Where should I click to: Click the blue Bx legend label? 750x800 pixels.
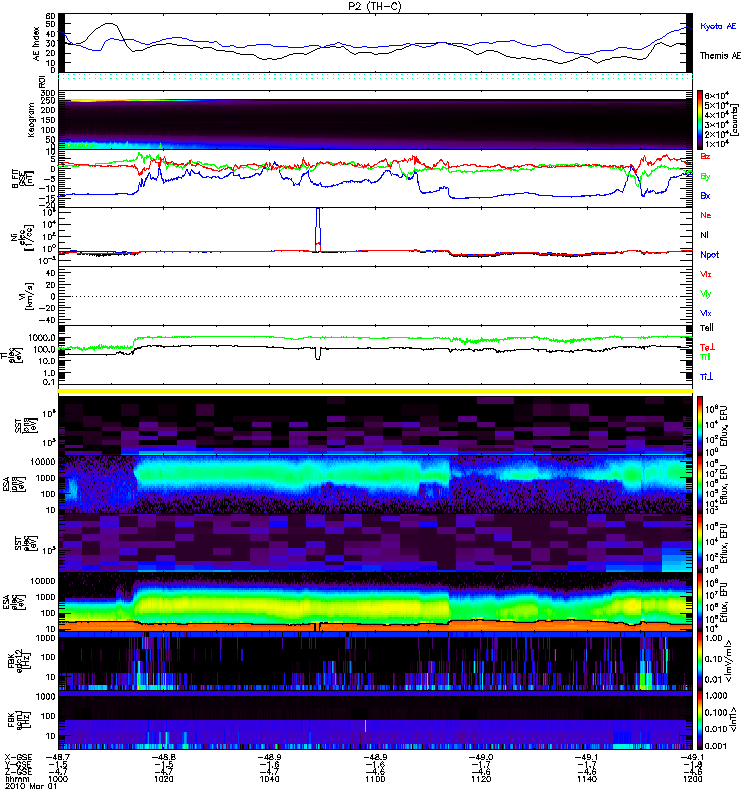coord(705,195)
